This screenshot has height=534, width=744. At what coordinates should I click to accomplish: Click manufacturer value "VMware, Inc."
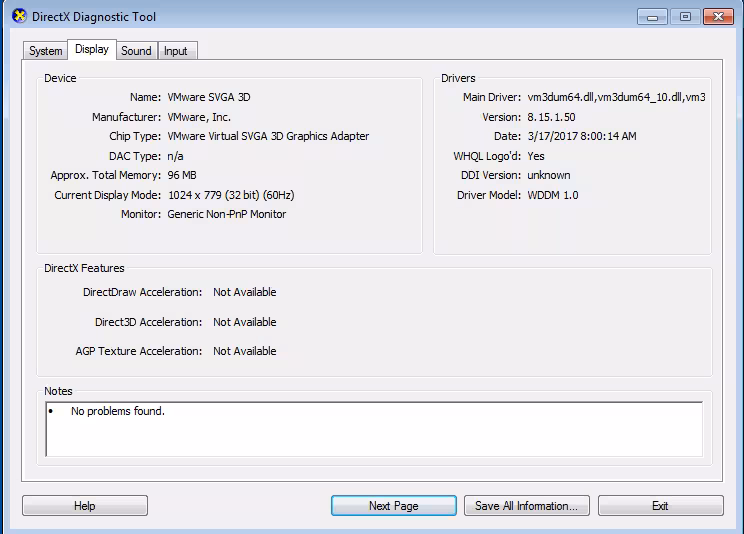coord(199,117)
